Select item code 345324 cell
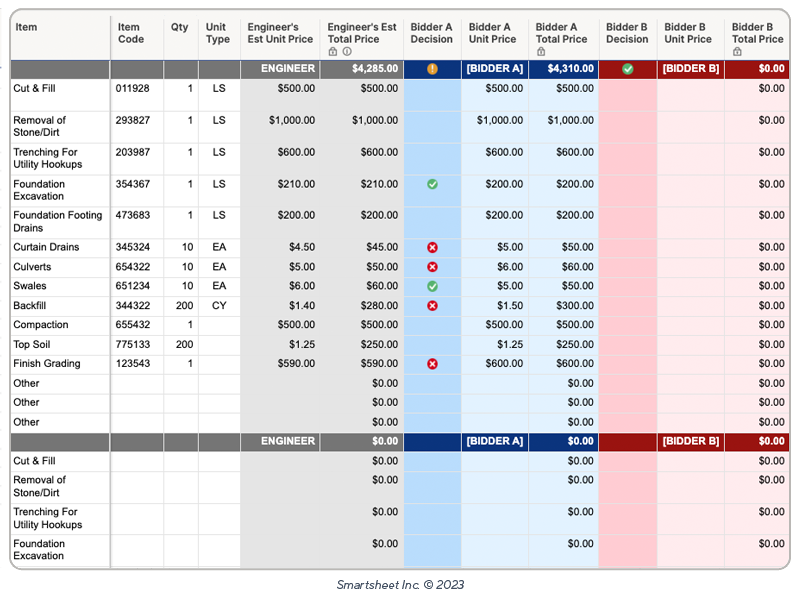Image resolution: width=800 pixels, height=601 pixels. (137, 247)
